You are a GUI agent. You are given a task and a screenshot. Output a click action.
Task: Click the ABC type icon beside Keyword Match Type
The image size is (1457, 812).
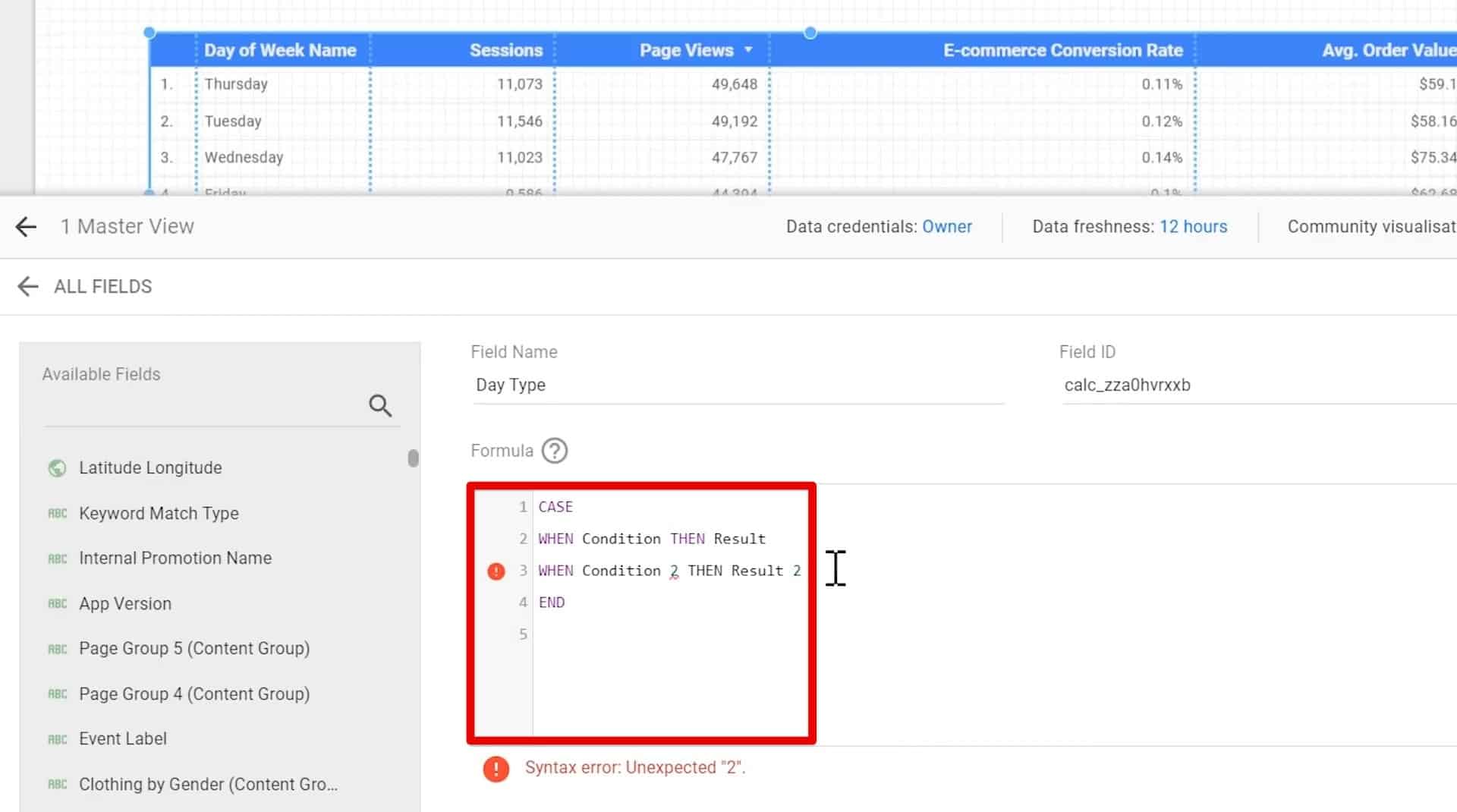(x=58, y=513)
